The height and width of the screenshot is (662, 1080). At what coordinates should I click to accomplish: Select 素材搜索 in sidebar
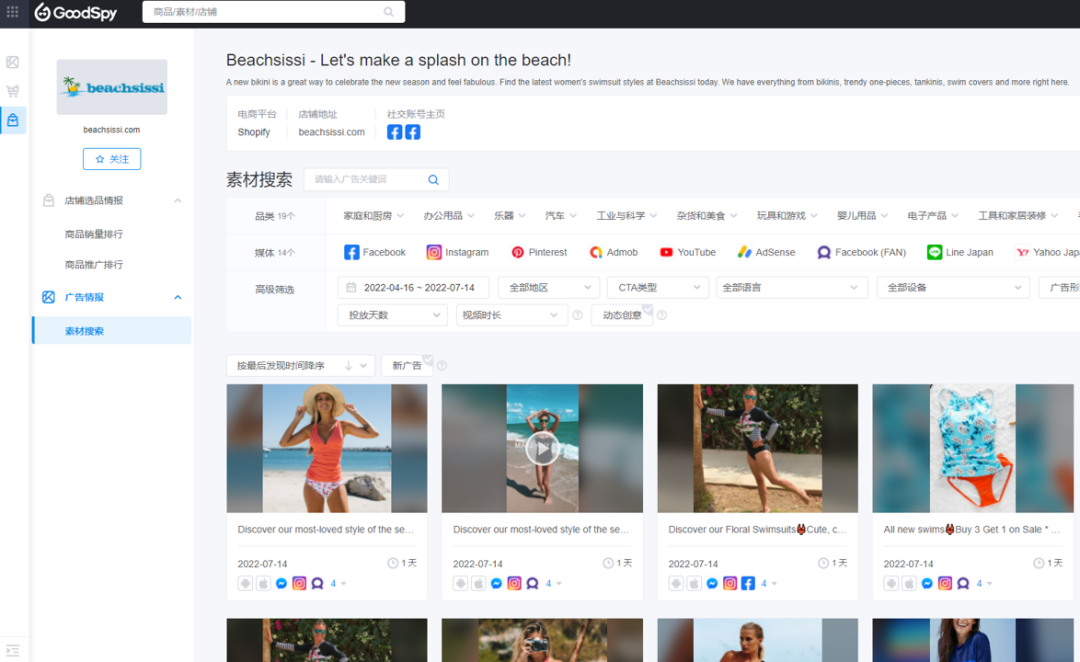tap(112, 331)
